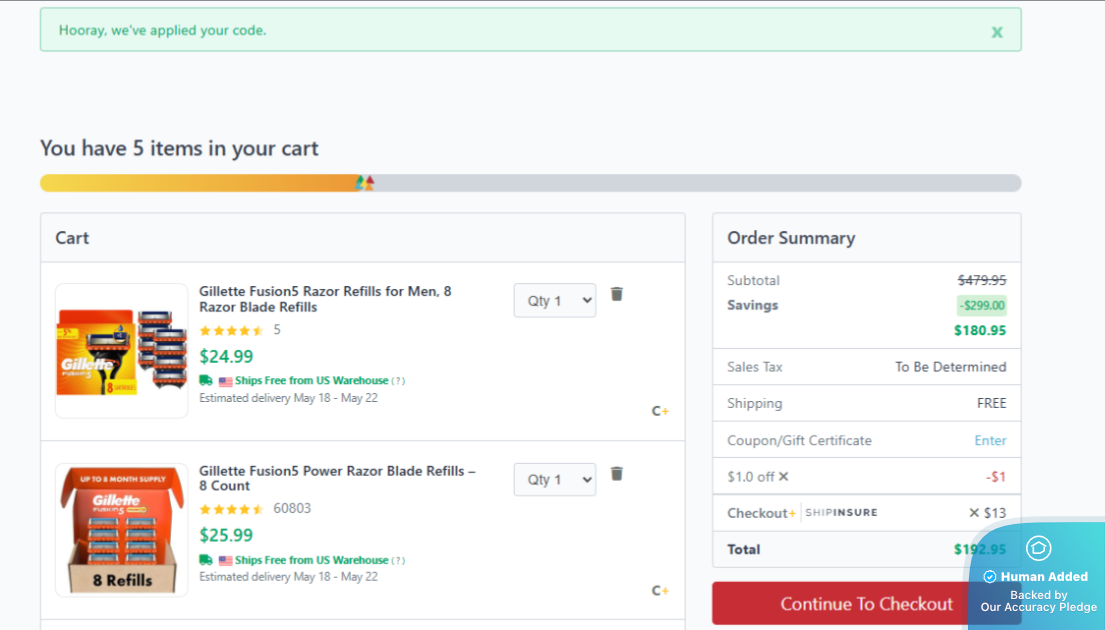The height and width of the screenshot is (630, 1105).
Task: Click Ships Free from US Warehouse on first item
Action: pyautogui.click(x=311, y=381)
